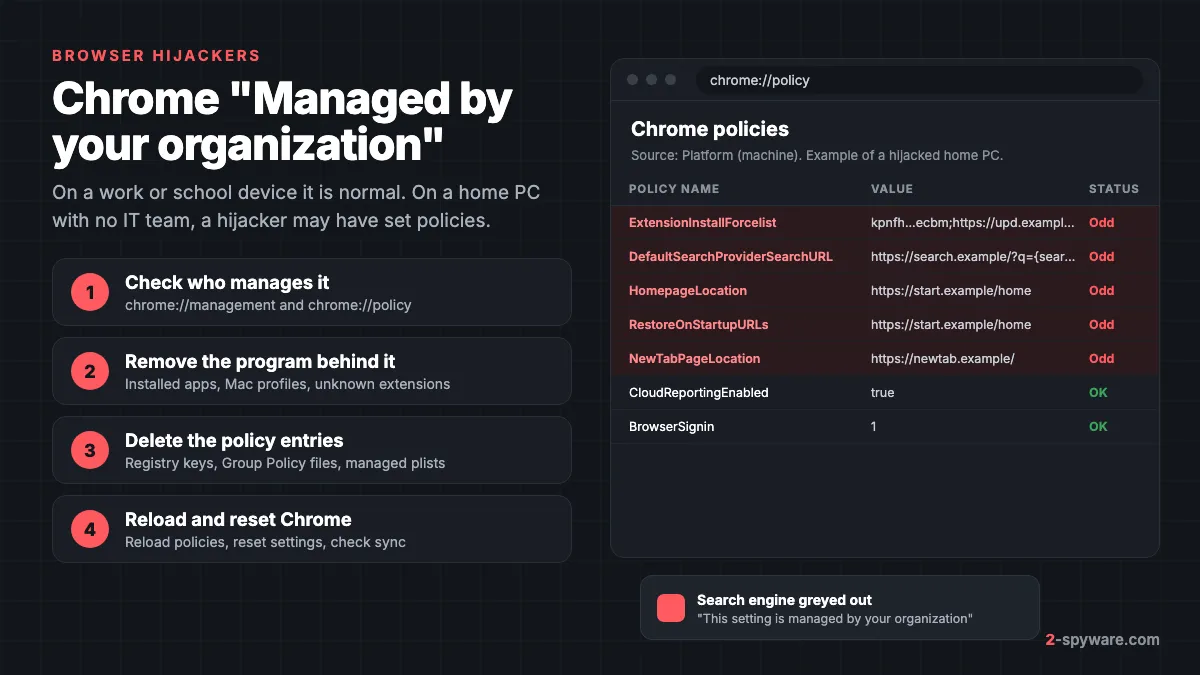
Task: Select the RestoreOnStartupURLs policy name
Action: (x=699, y=325)
